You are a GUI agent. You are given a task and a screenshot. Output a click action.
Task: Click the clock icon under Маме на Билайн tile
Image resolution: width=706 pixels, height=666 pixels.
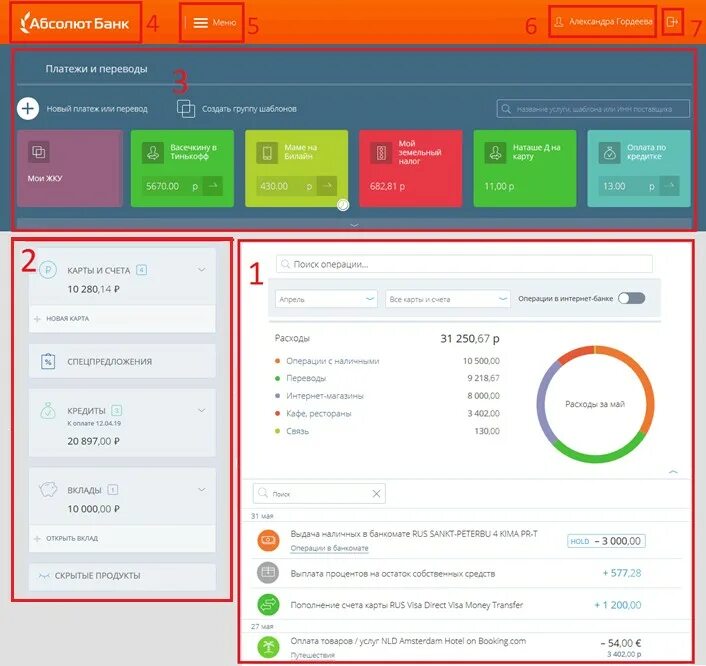click(x=343, y=205)
